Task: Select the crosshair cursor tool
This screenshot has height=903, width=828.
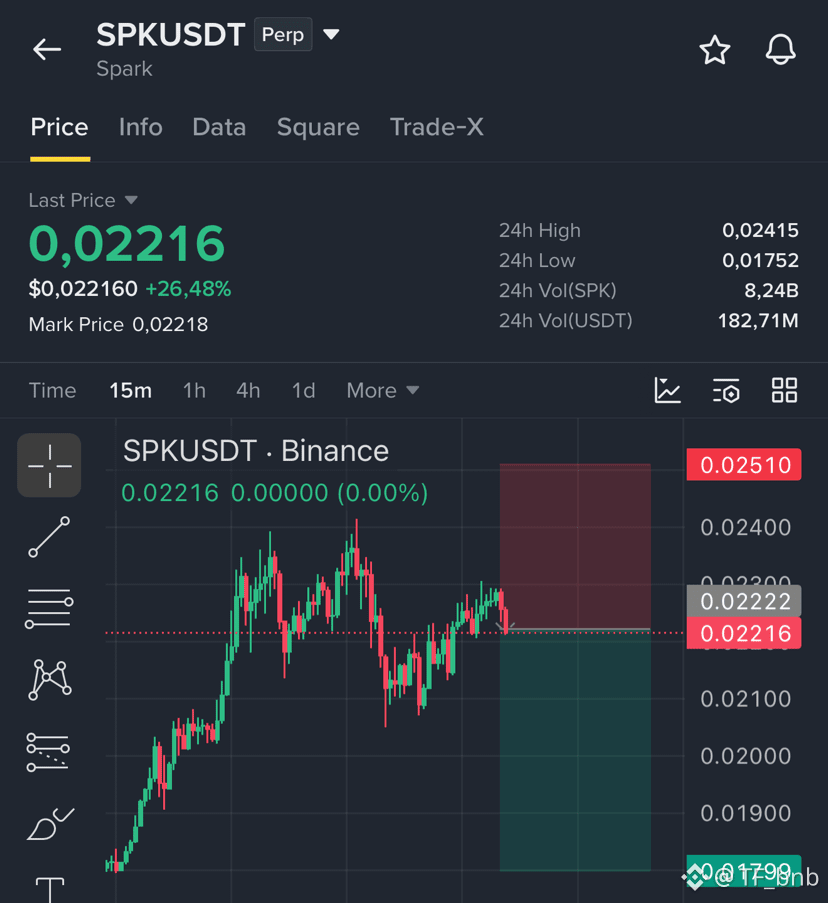Action: (49, 465)
